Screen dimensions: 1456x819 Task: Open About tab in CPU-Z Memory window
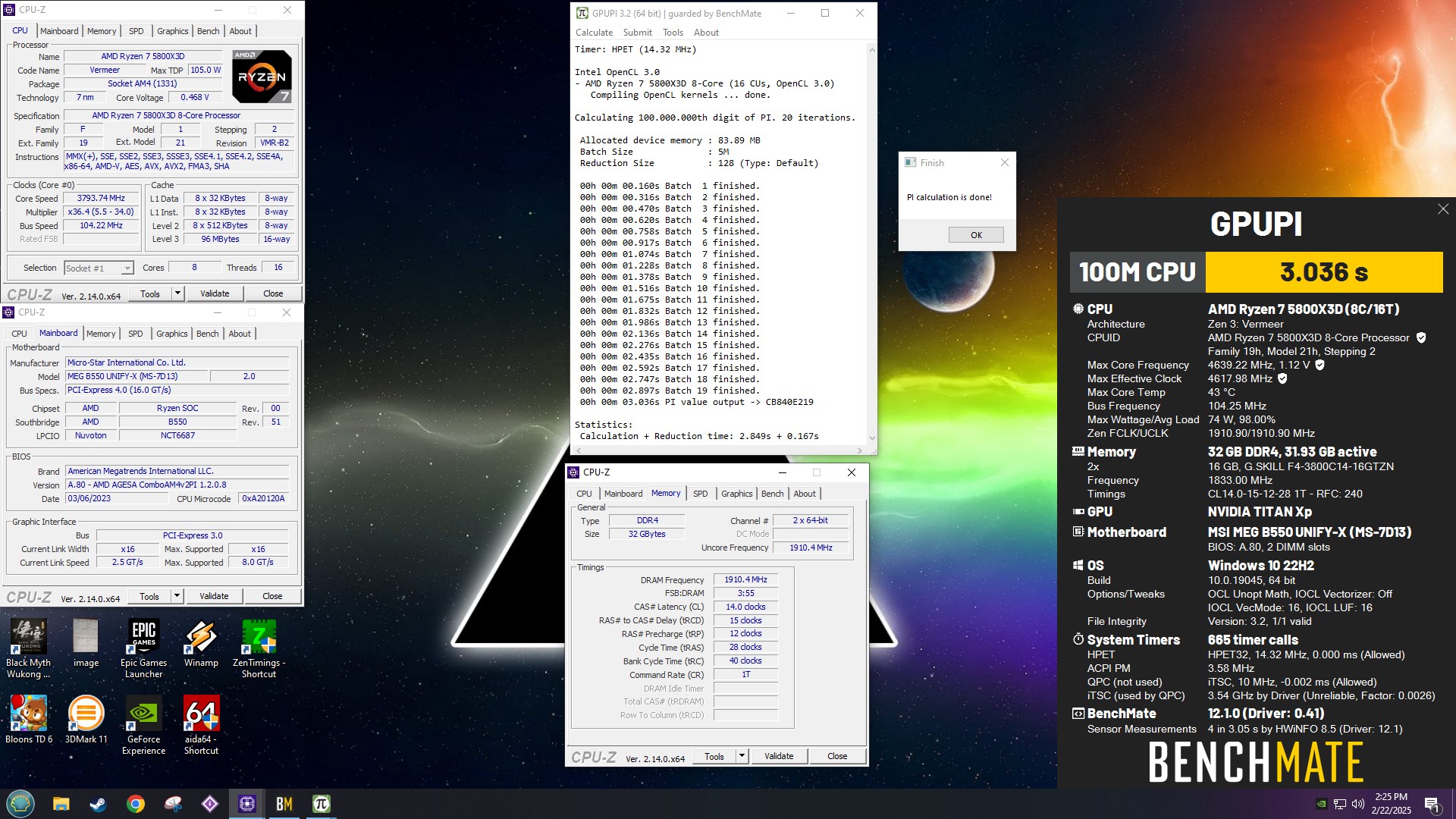pos(805,494)
